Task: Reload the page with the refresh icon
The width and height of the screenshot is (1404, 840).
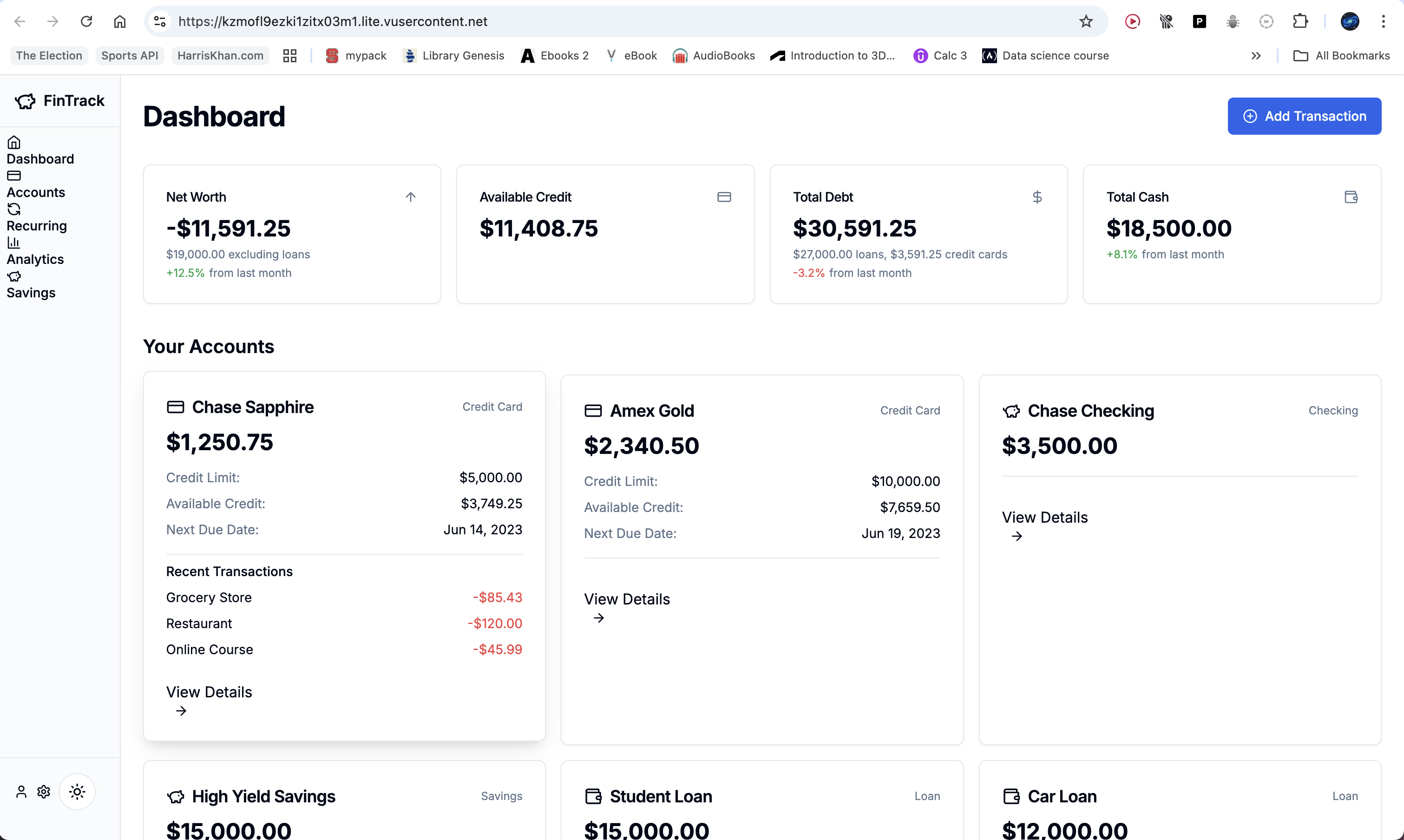Action: [86, 21]
